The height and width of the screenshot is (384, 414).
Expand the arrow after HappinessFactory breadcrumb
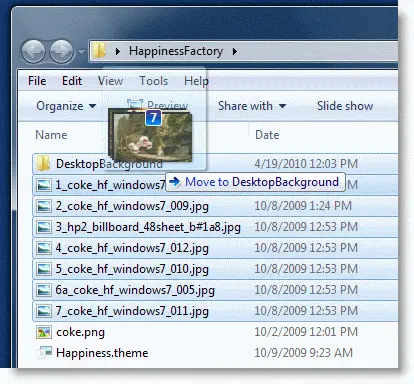(235, 51)
